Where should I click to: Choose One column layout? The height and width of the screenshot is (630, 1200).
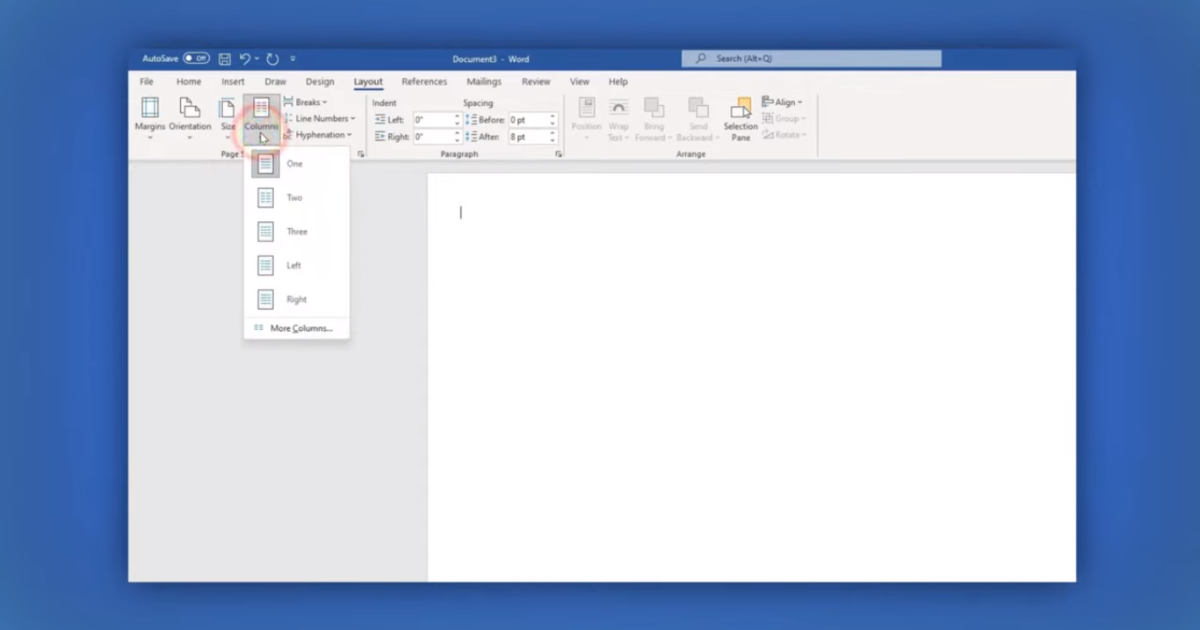coord(297,164)
